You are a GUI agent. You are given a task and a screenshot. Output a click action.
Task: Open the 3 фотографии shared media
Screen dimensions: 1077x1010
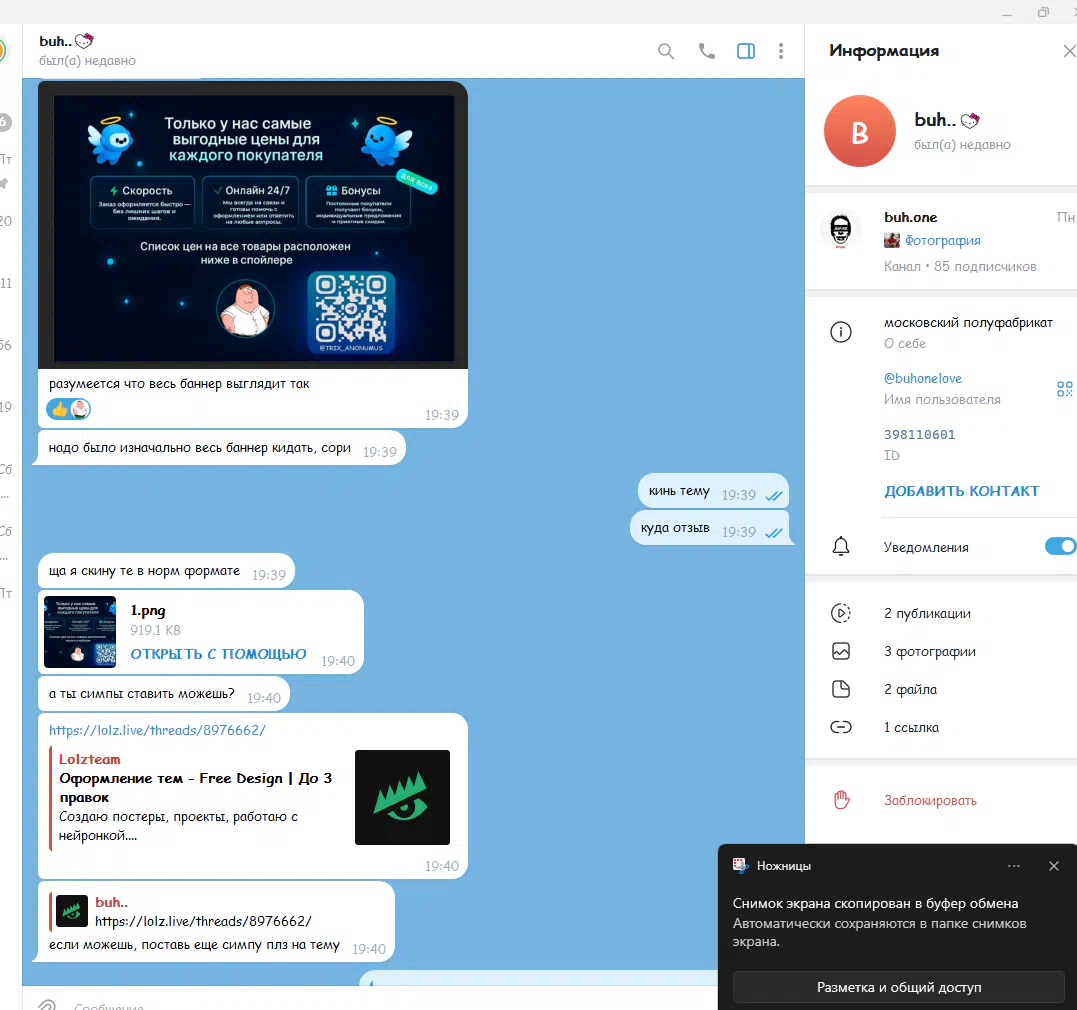point(929,651)
